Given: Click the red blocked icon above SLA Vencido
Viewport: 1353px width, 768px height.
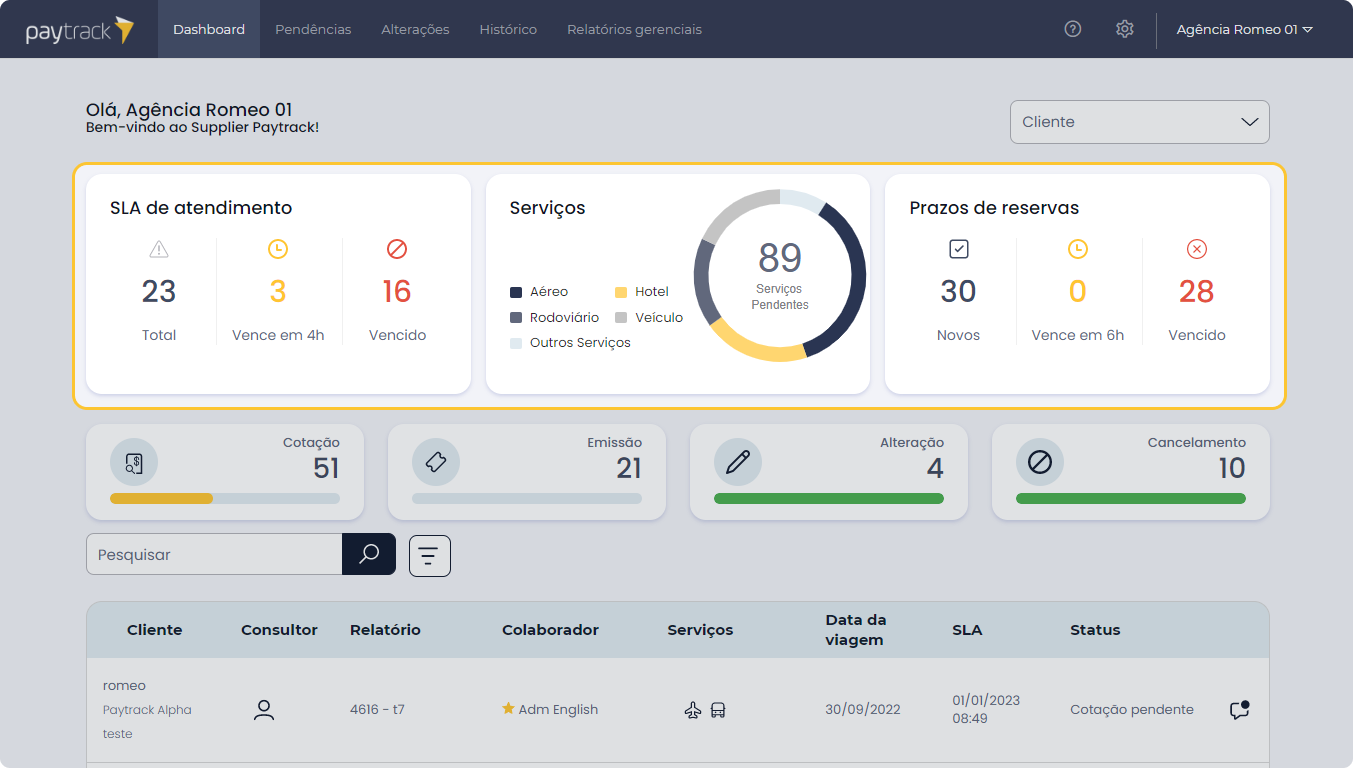Looking at the screenshot, I should [x=397, y=249].
